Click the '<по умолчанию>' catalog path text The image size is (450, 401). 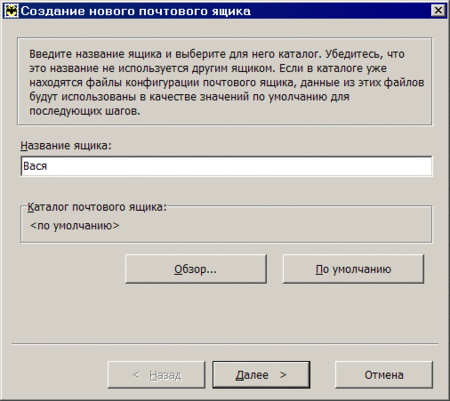tap(75, 226)
